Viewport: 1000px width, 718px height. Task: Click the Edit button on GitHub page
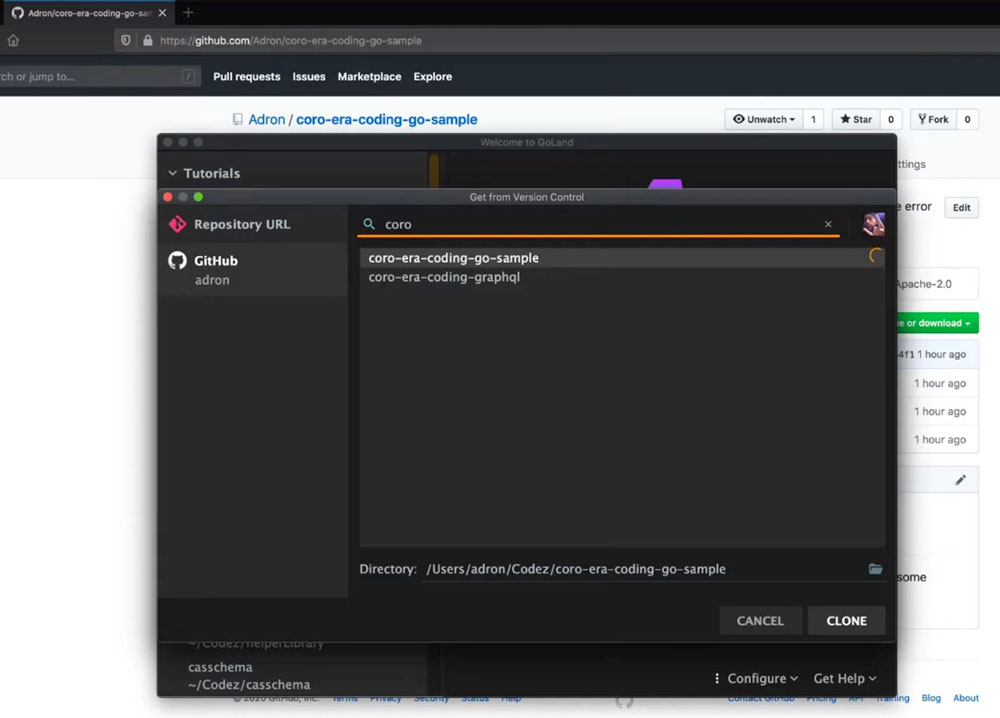[961, 207]
